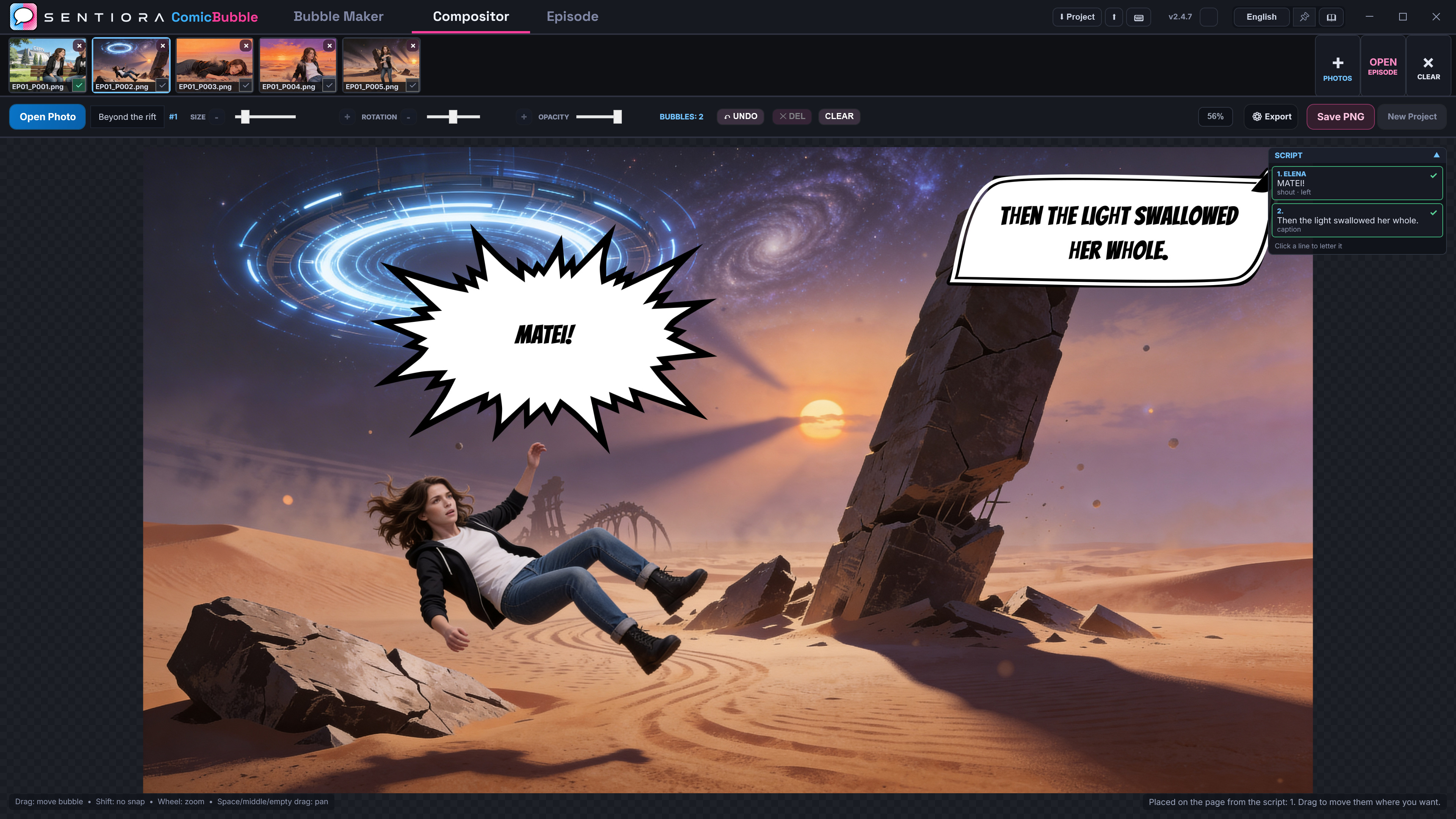
Task: Decrease rotation with minus button
Action: tap(408, 117)
